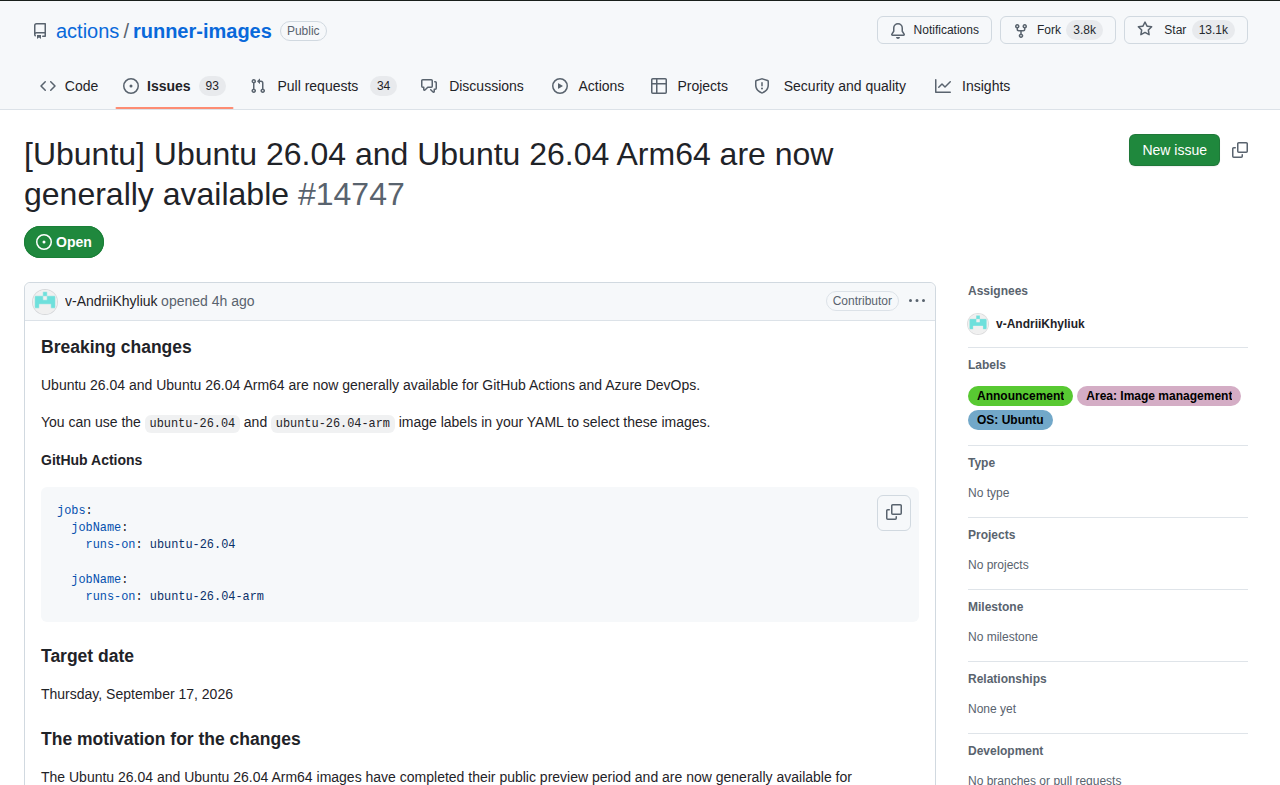Viewport: 1280px width, 785px height.
Task: Select the Announcement label
Action: (x=1020, y=396)
